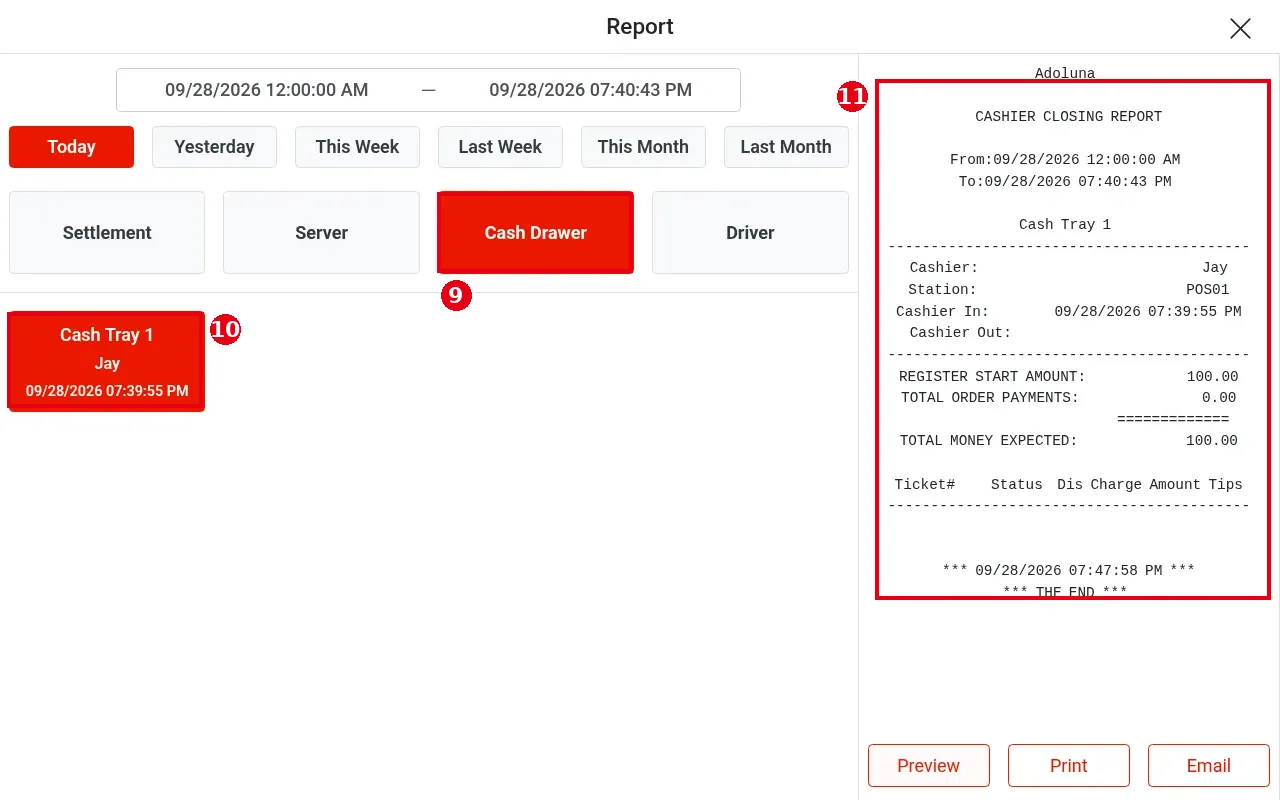The height and width of the screenshot is (800, 1280).
Task: Select the Cash Drawer report tab
Action: (x=535, y=233)
